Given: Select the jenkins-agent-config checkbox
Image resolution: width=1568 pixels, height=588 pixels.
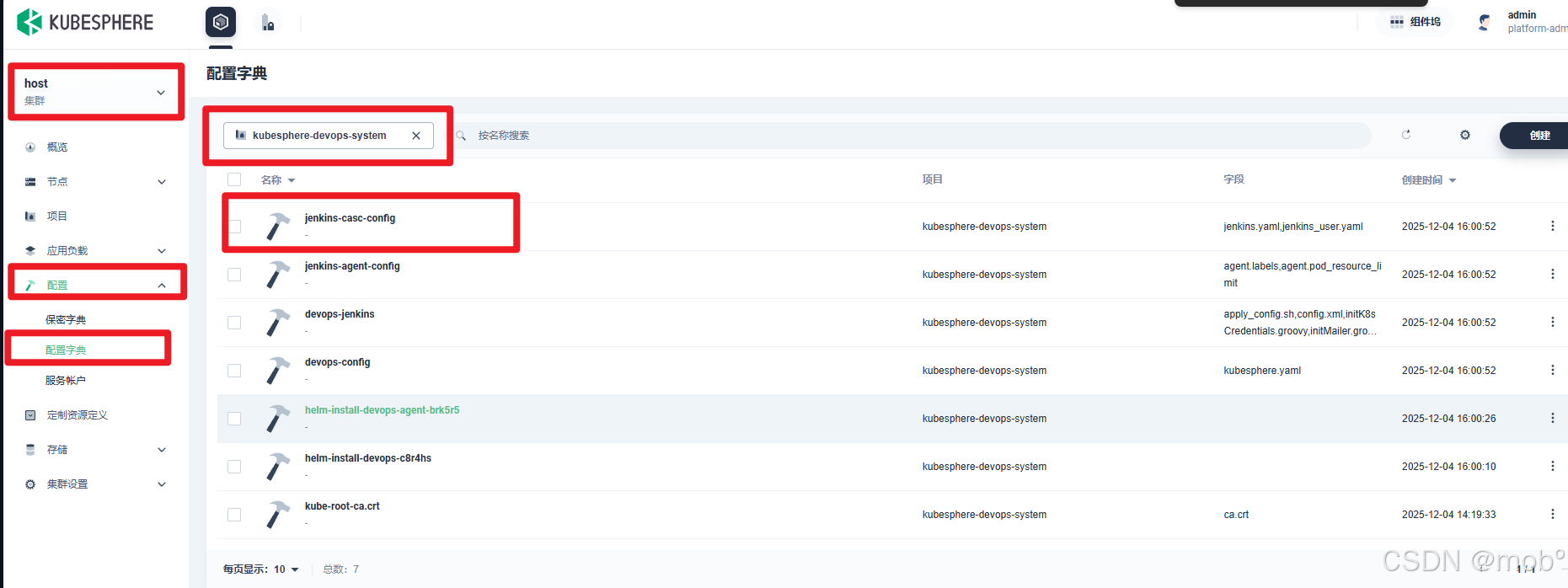Looking at the screenshot, I should click(x=234, y=275).
